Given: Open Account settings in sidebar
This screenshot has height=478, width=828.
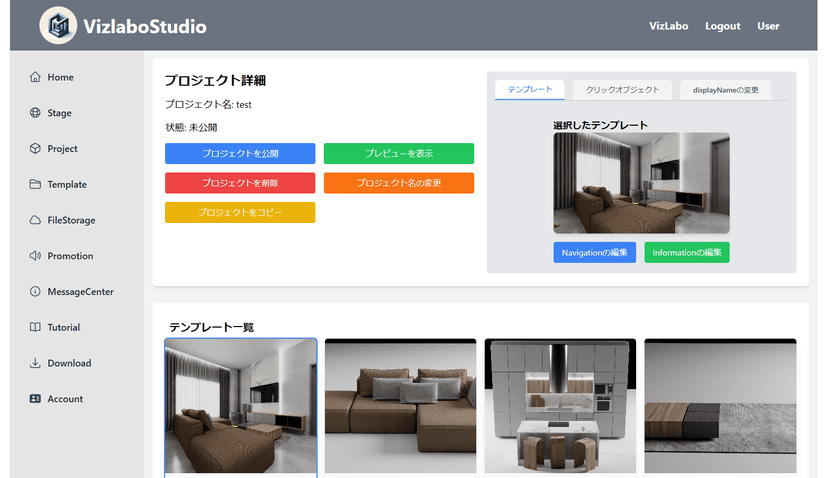Looking at the screenshot, I should [x=65, y=399].
